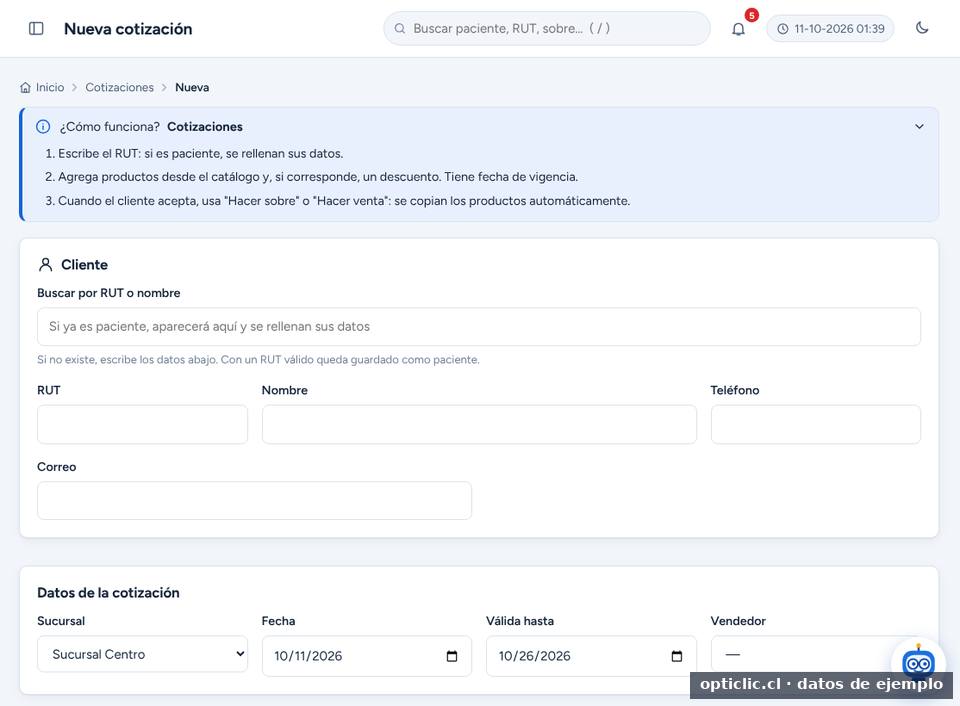Viewport: 960px width, 706px height.
Task: Focus the Teléfono input field
Action: [816, 424]
